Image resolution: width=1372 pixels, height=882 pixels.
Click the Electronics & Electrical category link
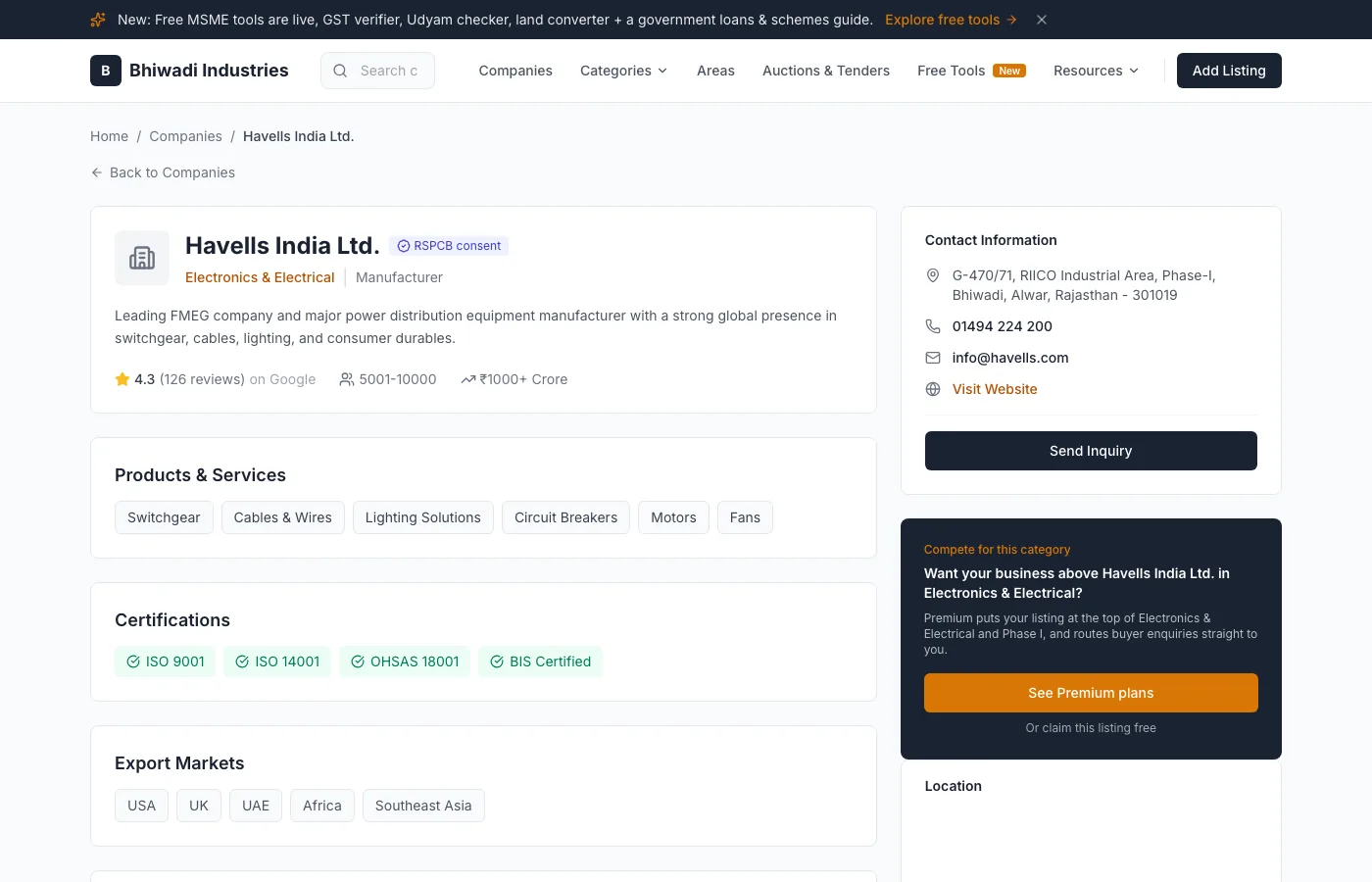point(260,277)
